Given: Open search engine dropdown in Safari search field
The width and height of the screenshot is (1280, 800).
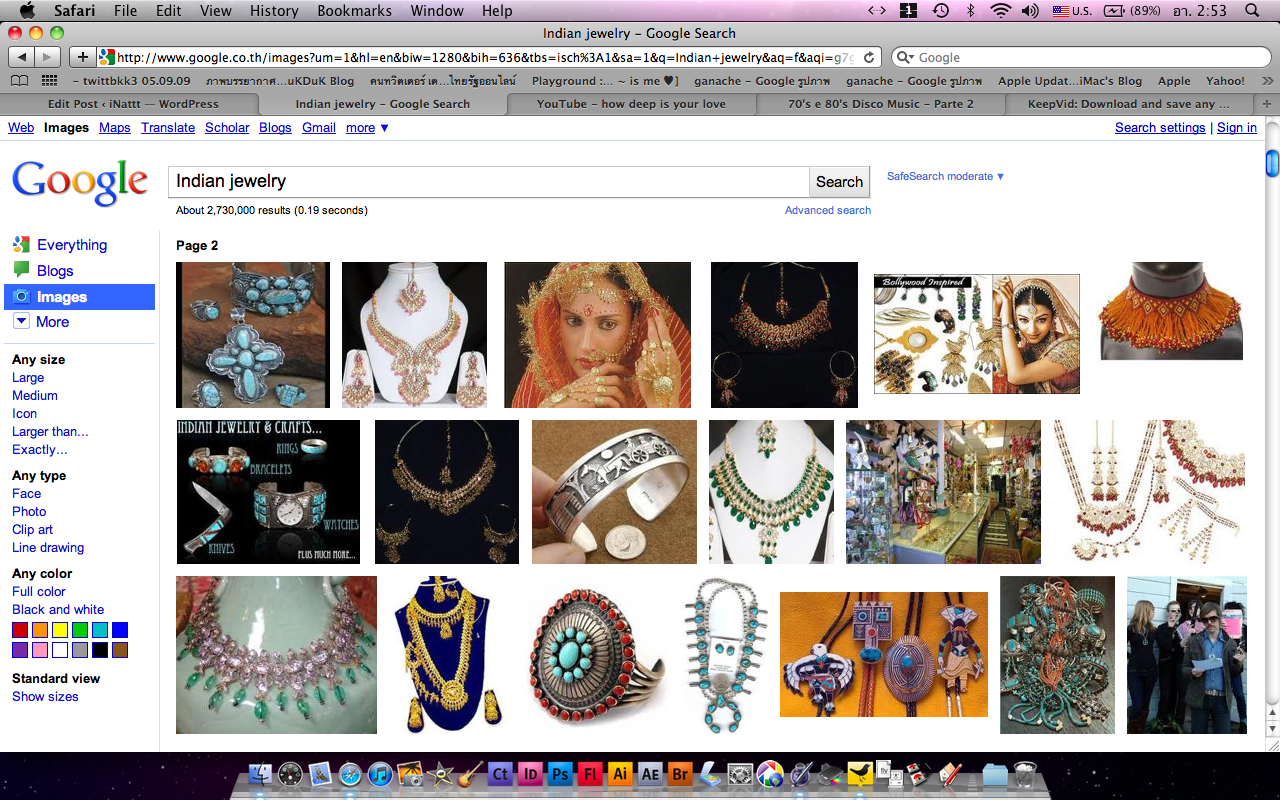Looking at the screenshot, I should pos(905,57).
